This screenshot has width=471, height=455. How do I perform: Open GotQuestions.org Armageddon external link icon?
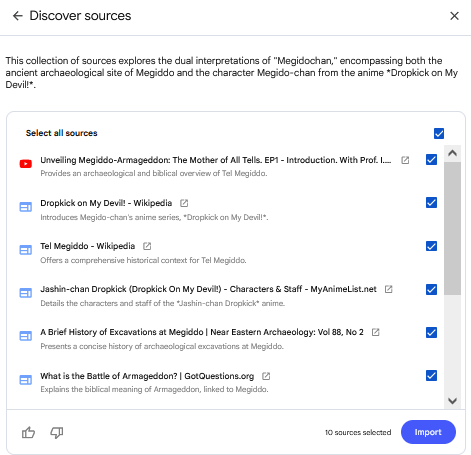pyautogui.click(x=266, y=376)
